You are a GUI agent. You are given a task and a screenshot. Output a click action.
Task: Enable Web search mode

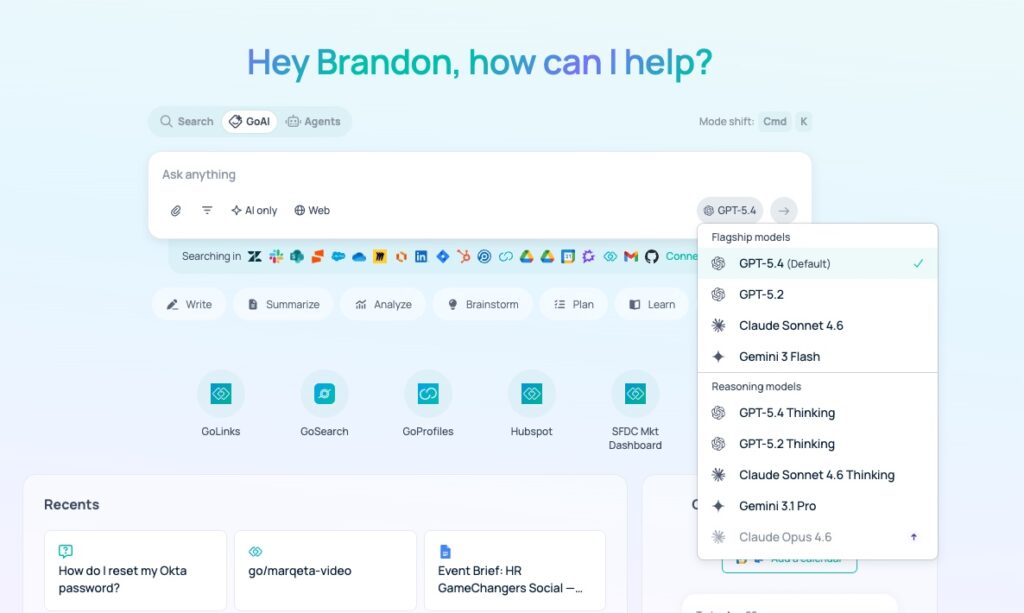pos(312,210)
